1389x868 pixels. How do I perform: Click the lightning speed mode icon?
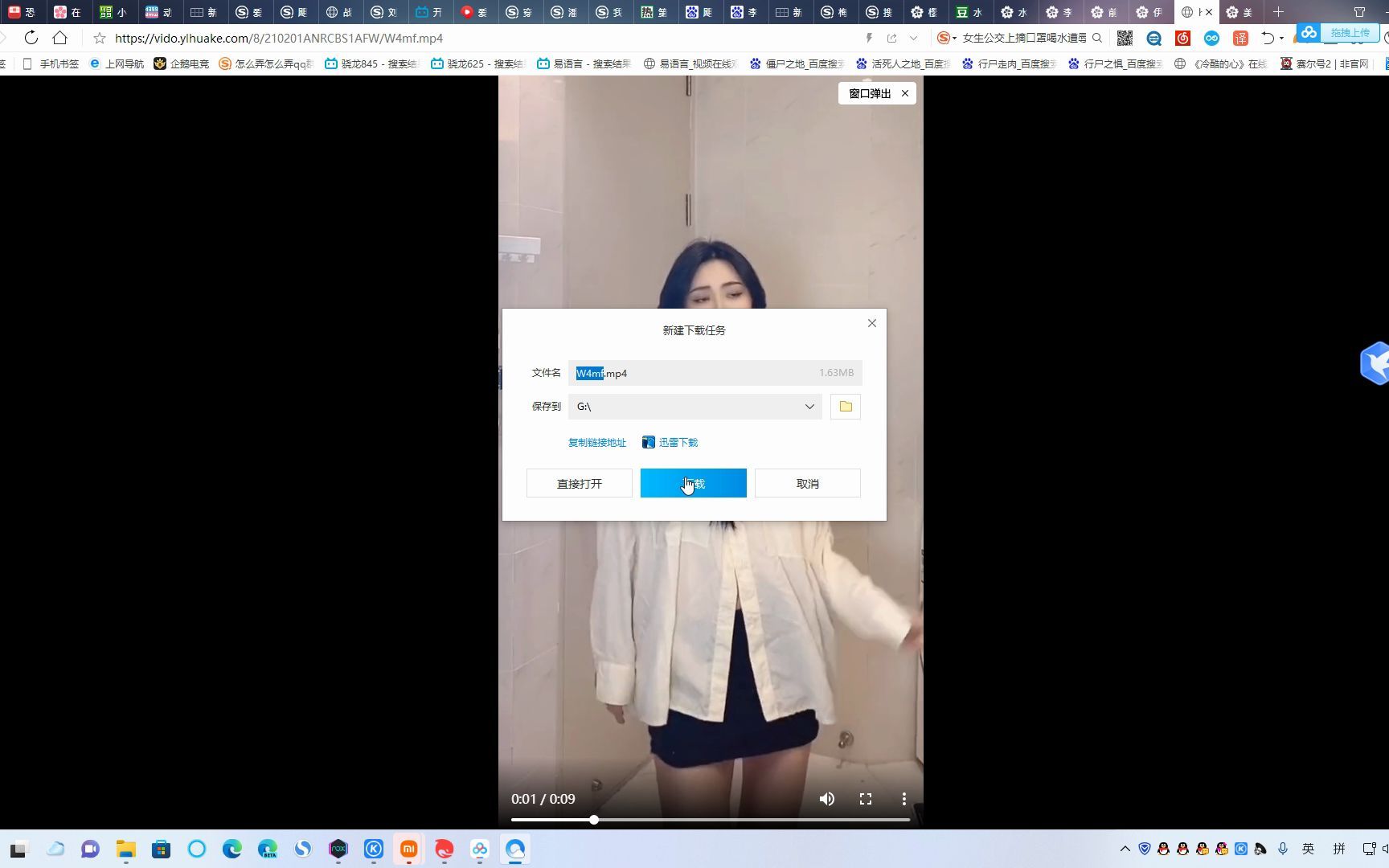869,38
